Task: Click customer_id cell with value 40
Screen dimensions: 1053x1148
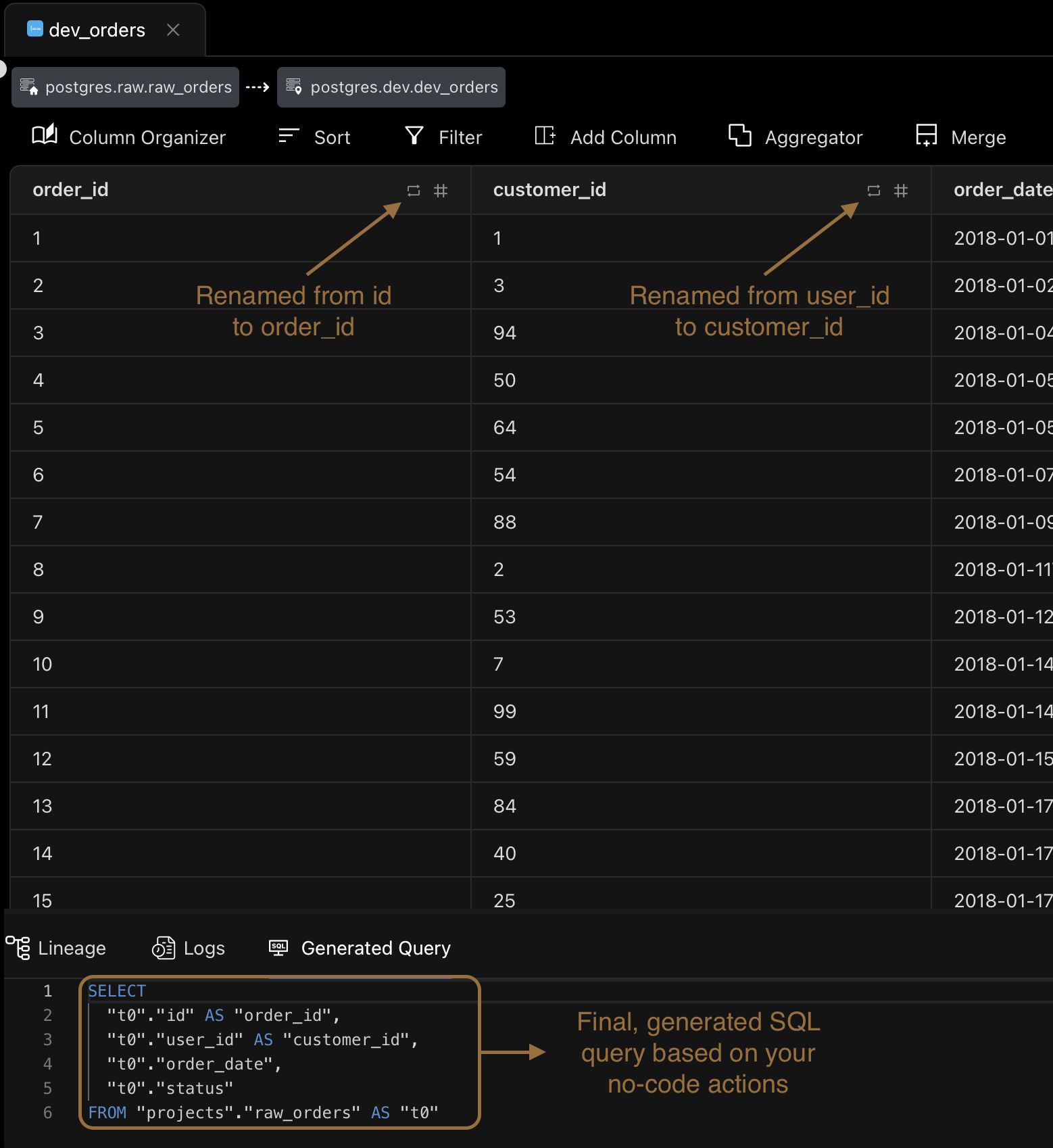Action: (701, 853)
